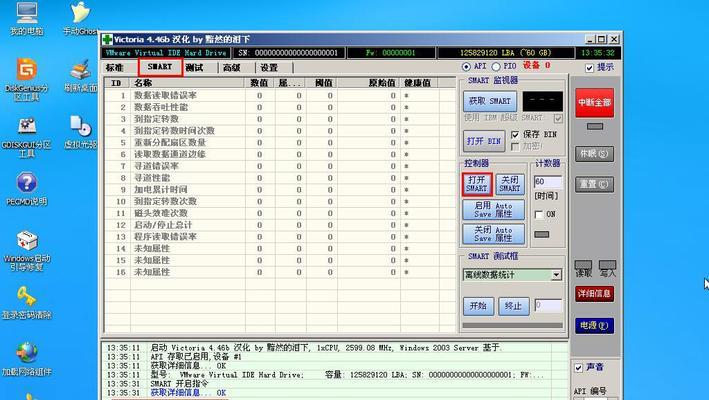
Task: Open 登录密码清除 key icon
Action: [27, 303]
